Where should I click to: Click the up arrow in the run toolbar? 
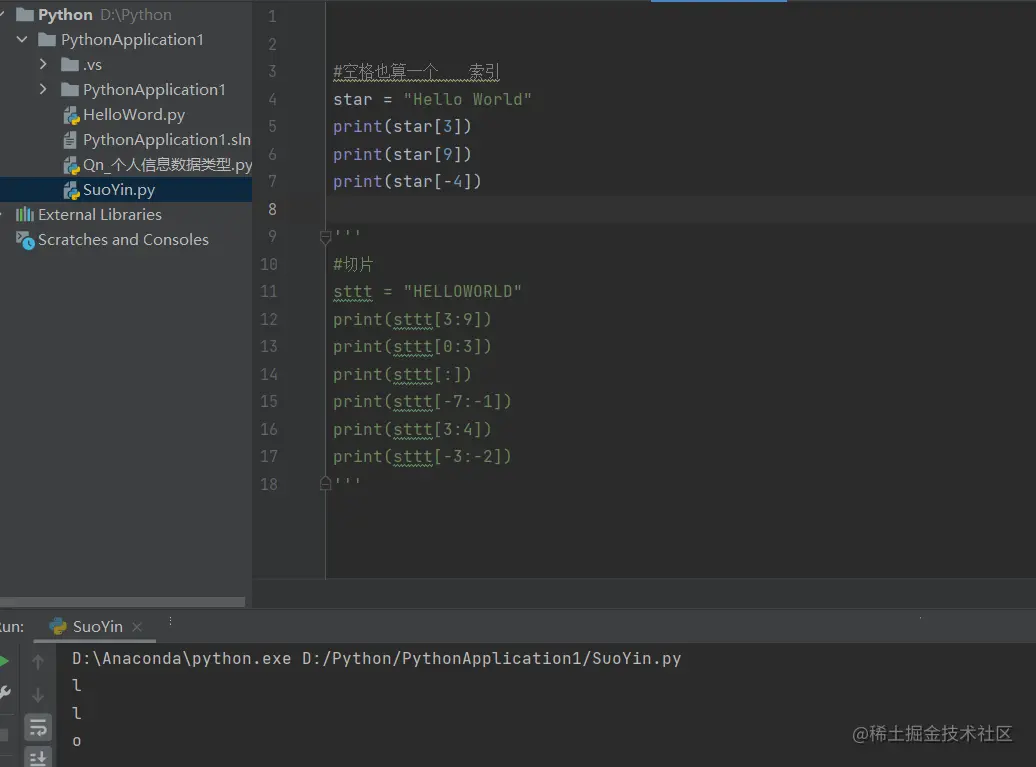click(38, 661)
